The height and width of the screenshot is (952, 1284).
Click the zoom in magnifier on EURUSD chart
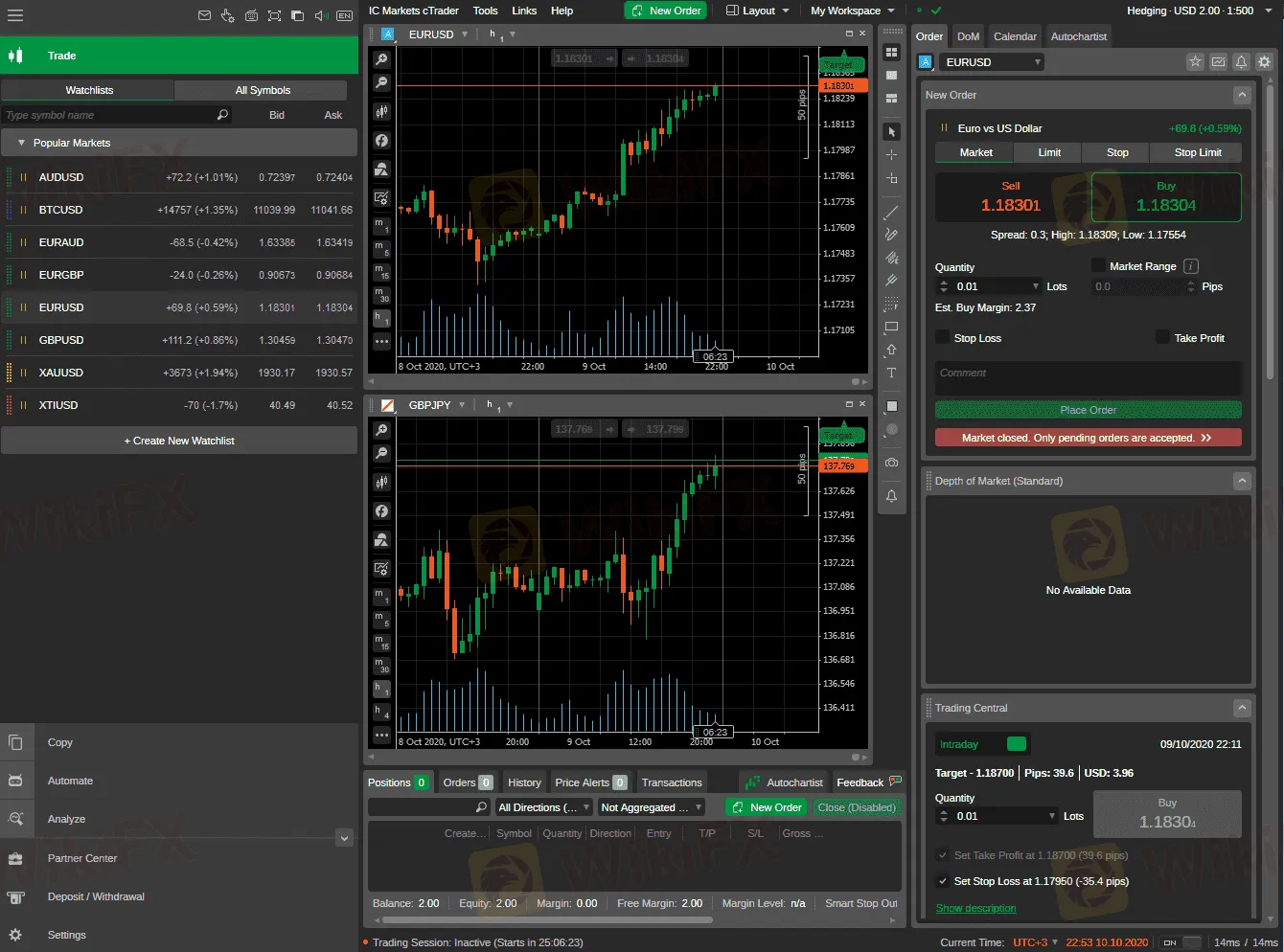tap(381, 59)
